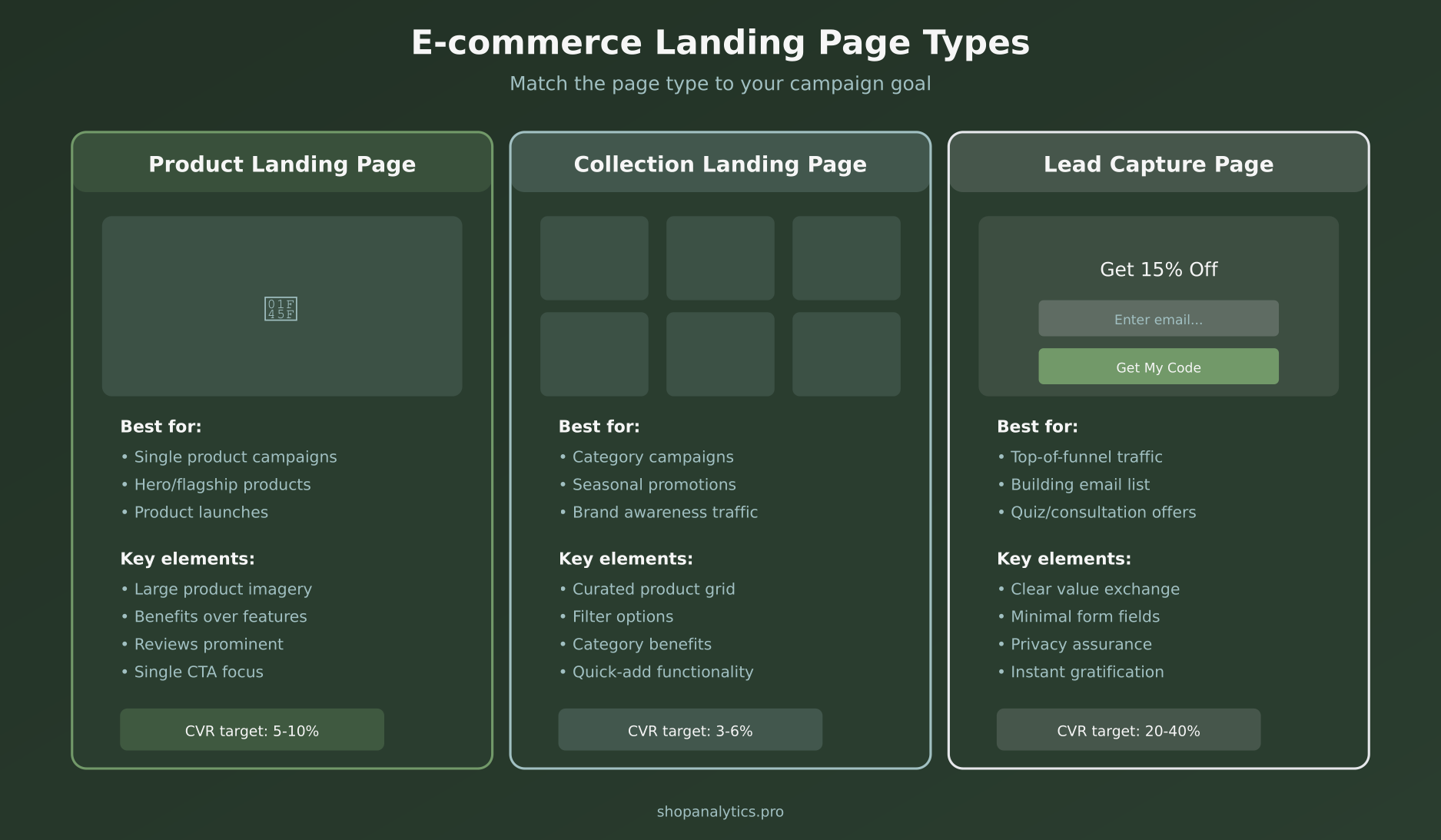
Task: Expand the 'Best for:' section in Product card
Action: [161, 426]
